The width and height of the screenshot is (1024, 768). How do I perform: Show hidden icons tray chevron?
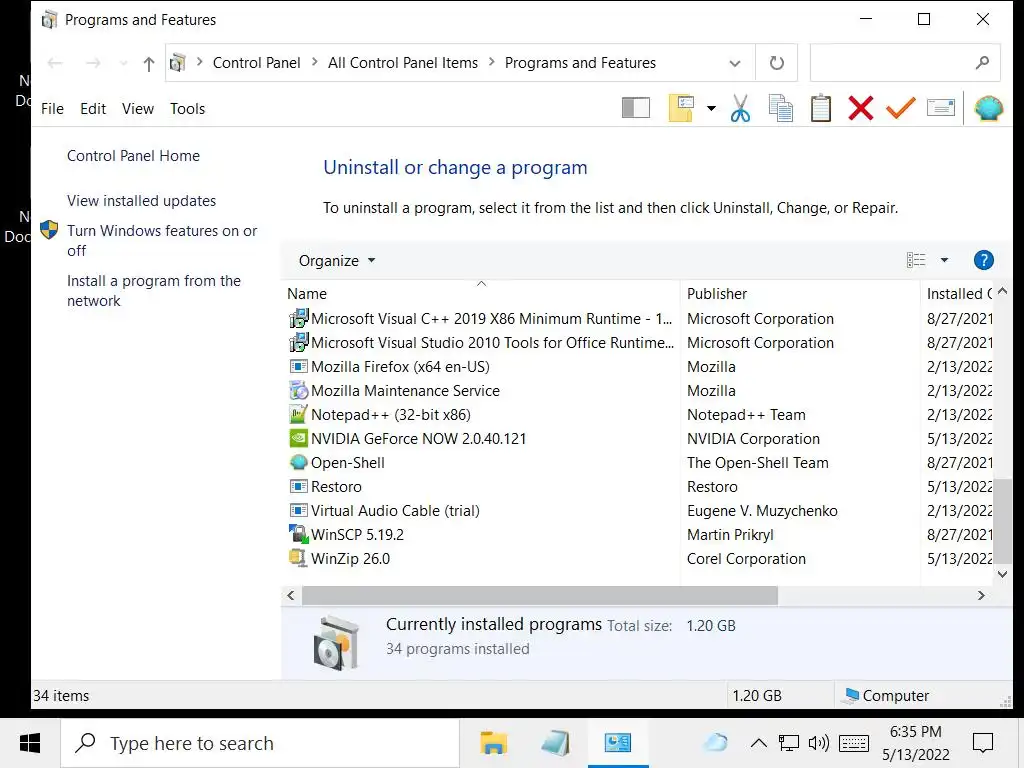click(758, 743)
